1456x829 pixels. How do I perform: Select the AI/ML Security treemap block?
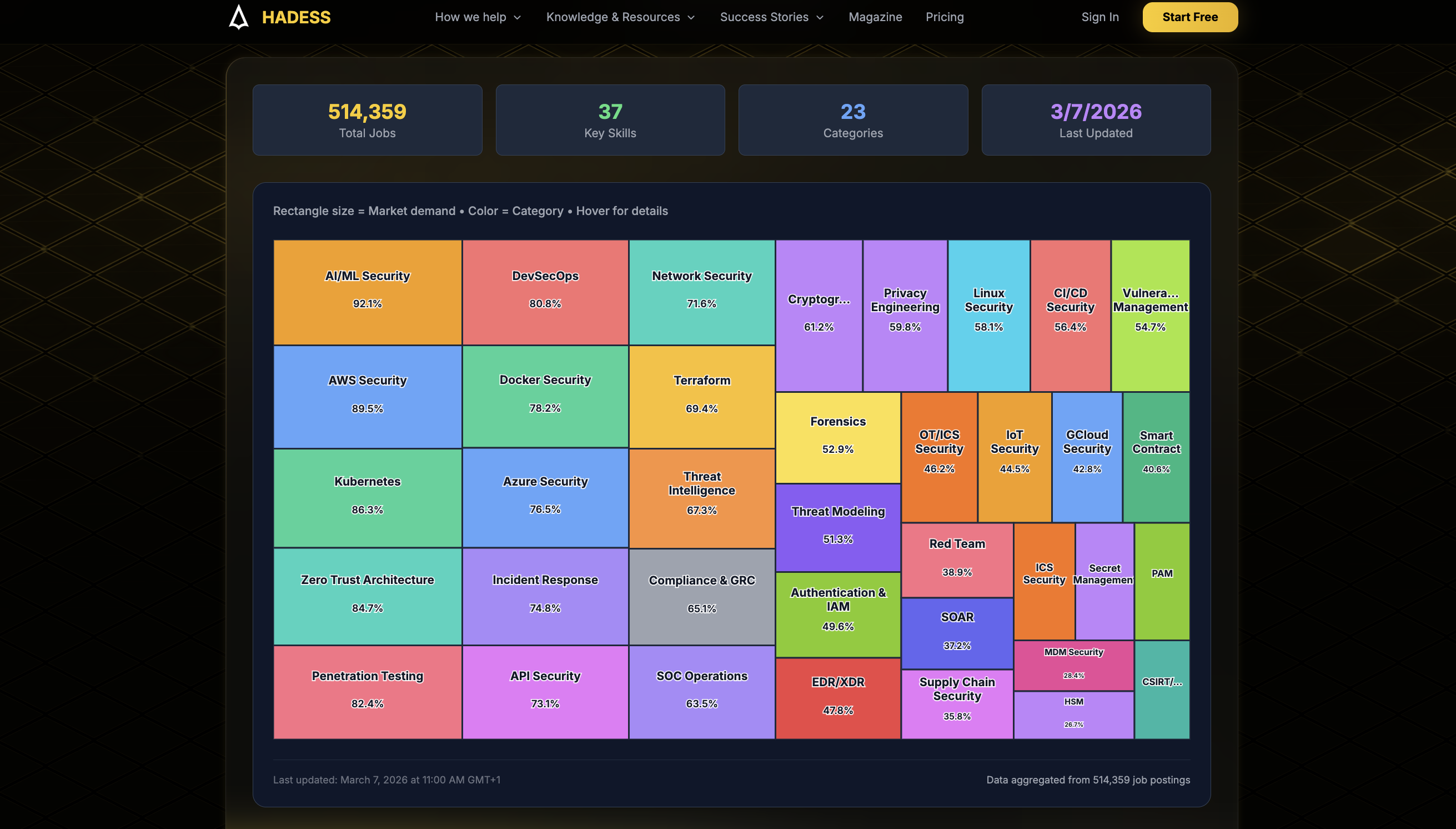coord(367,292)
